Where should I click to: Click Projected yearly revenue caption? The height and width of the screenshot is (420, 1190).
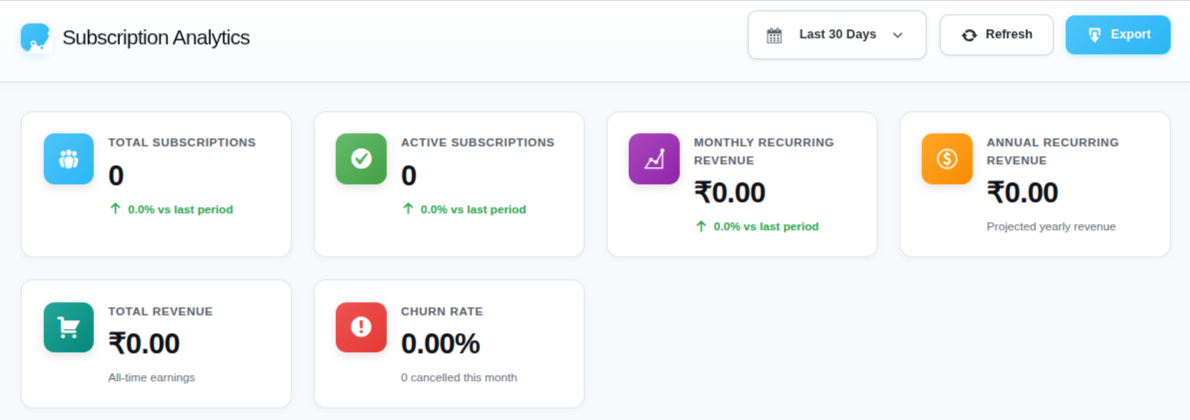coord(1050,227)
